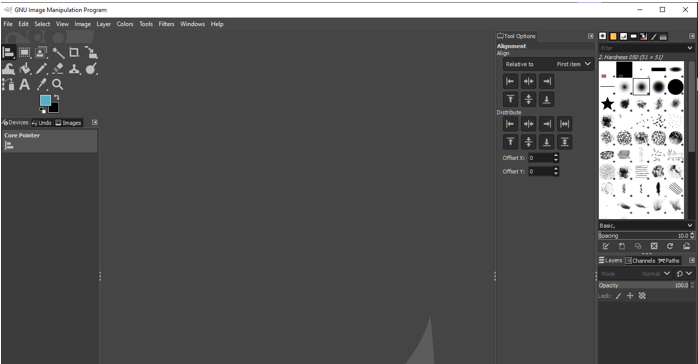Swap foreground and background colors
This screenshot has height=364, width=698.
[57, 97]
